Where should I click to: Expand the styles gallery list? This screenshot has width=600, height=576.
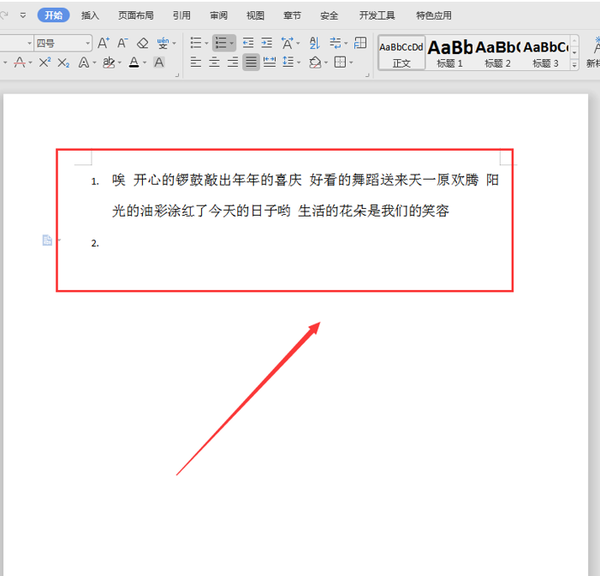click(x=574, y=63)
